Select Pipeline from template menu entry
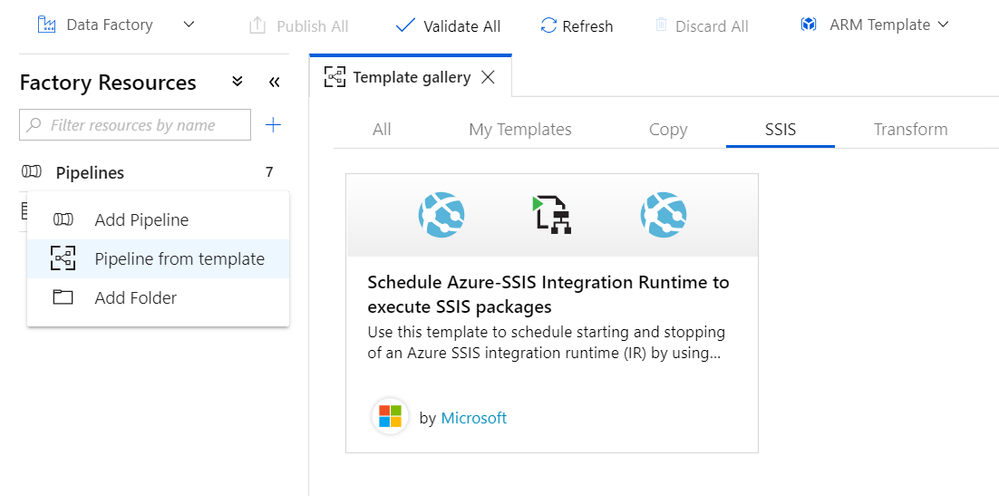The image size is (999, 496). (179, 259)
